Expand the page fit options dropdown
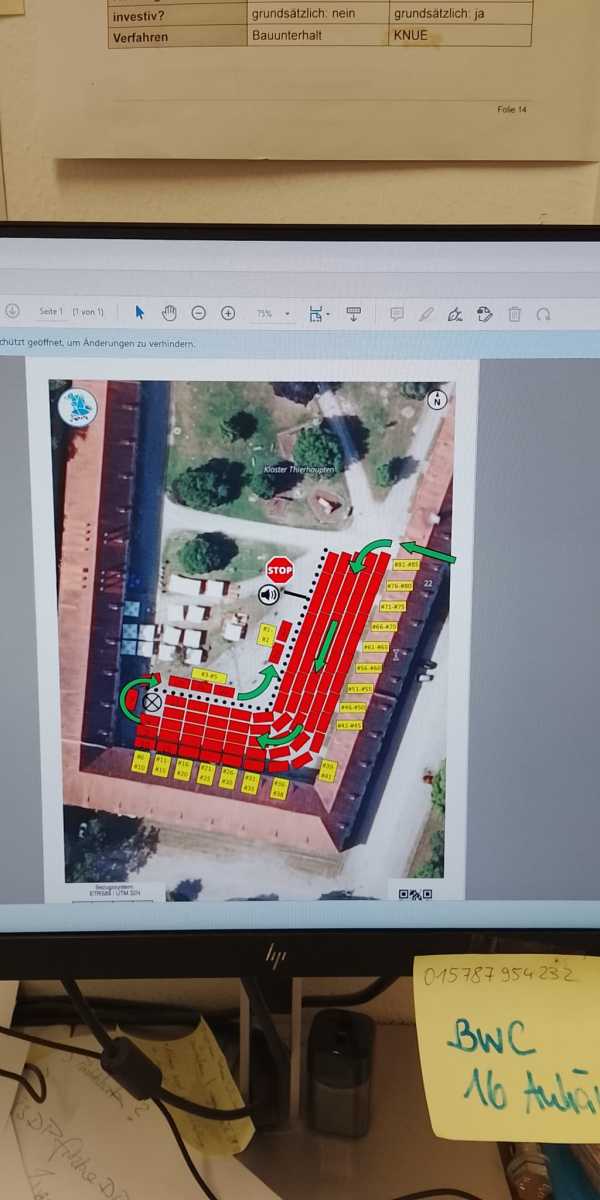Viewport: 600px width, 1200px height. point(320,314)
